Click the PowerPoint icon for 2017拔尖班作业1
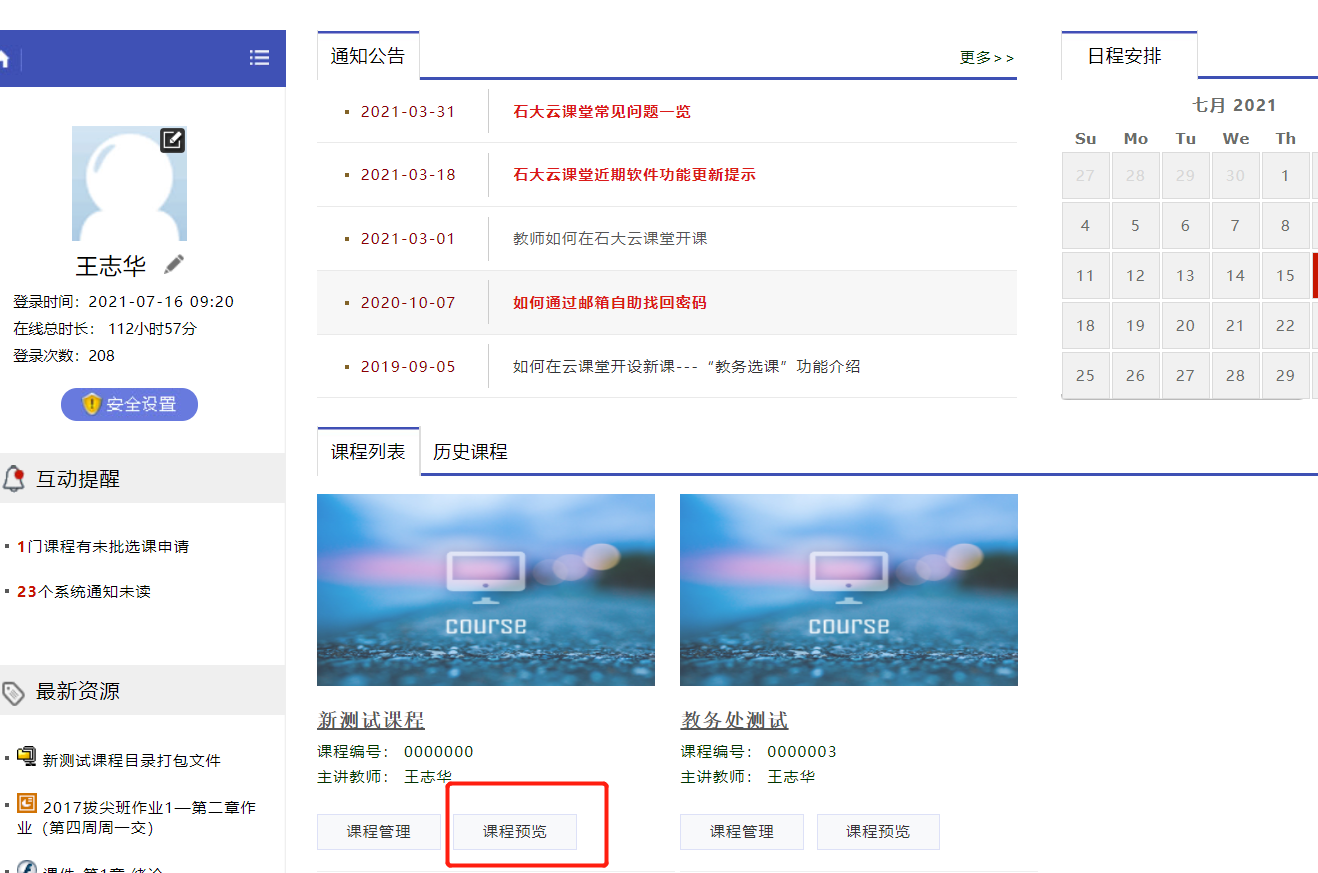The image size is (1318, 873). pyautogui.click(x=26, y=803)
